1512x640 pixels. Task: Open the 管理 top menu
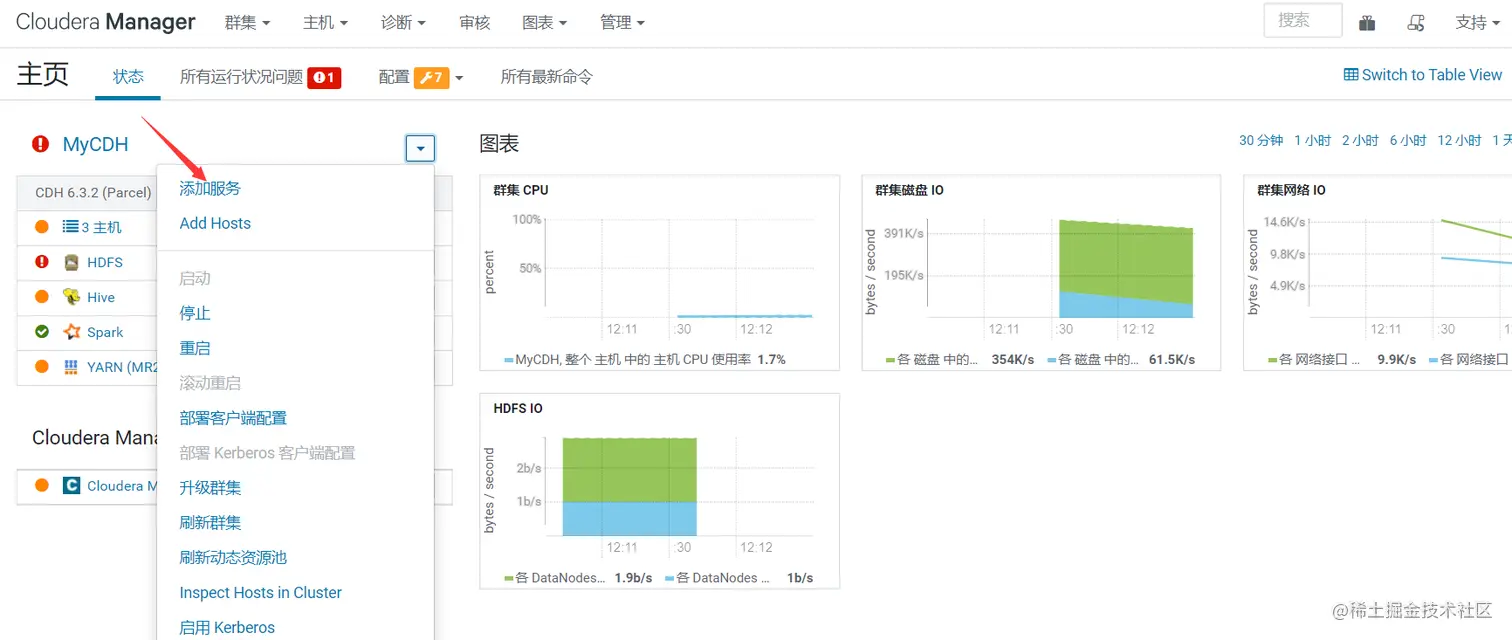coord(623,23)
